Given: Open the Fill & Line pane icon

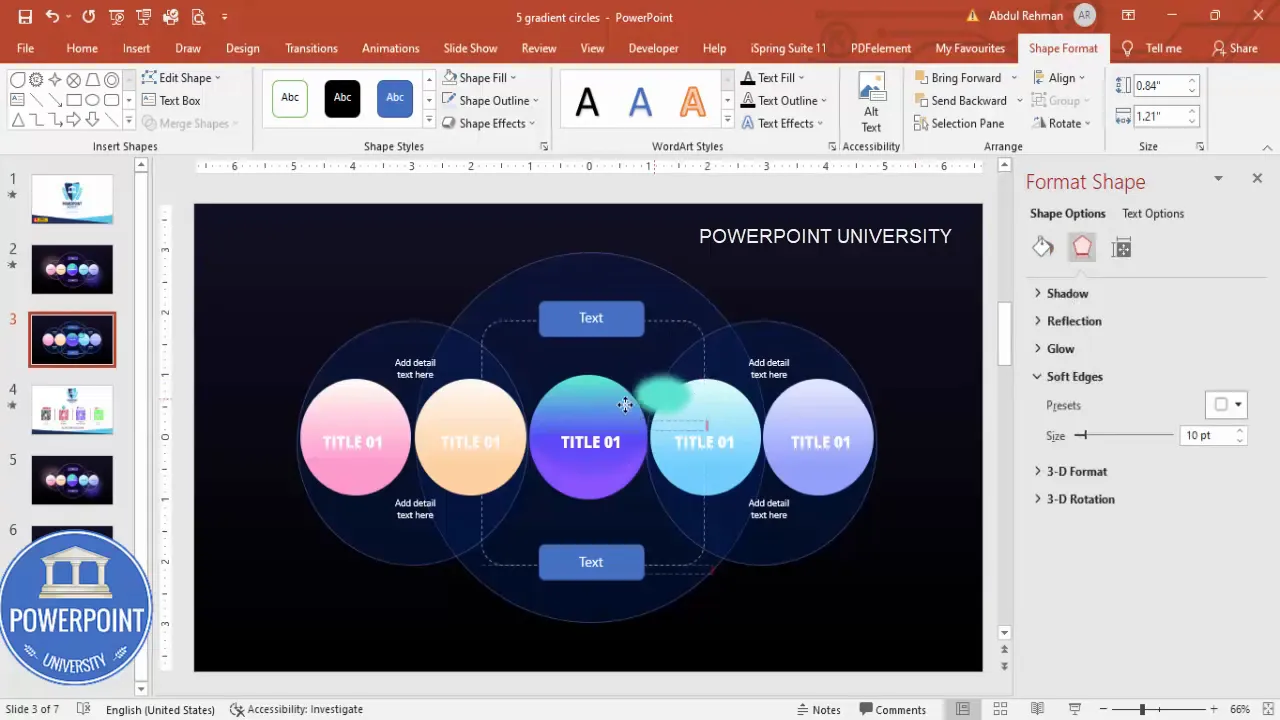Looking at the screenshot, I should tap(1043, 247).
